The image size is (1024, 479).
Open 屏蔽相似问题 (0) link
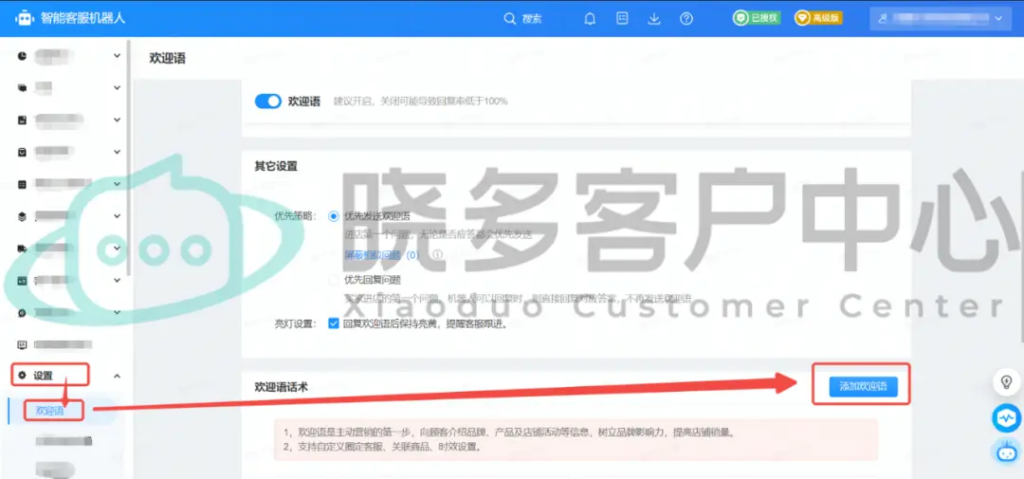[382, 255]
